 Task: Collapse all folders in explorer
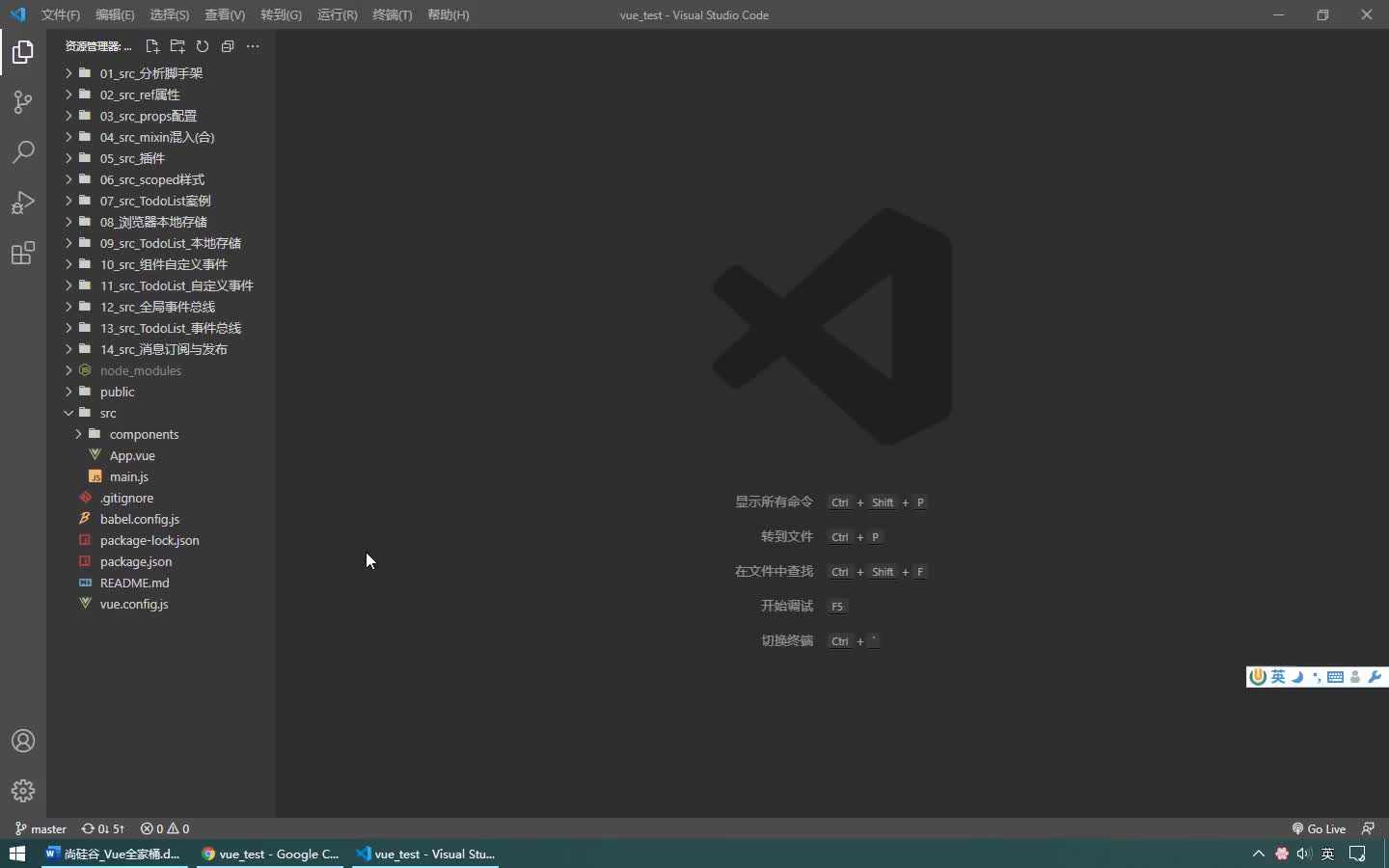(x=228, y=46)
